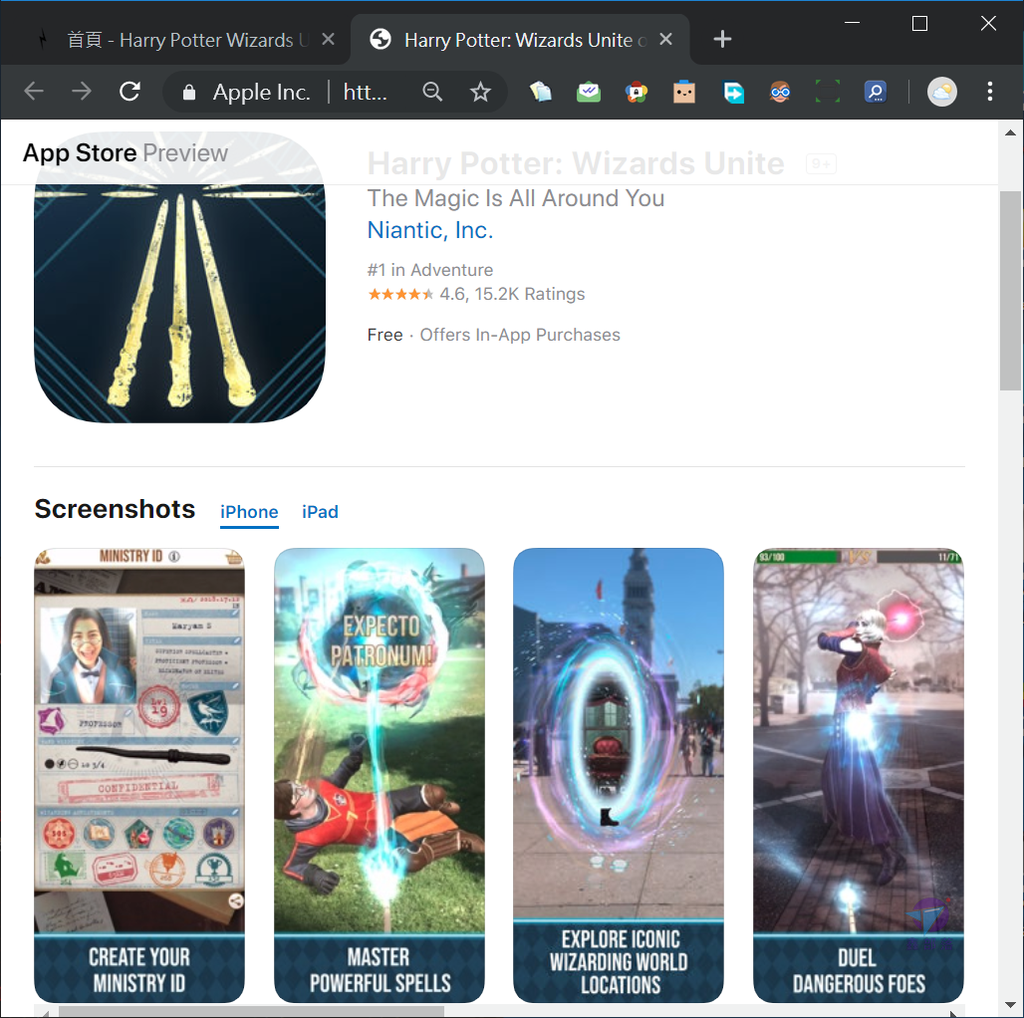Click the Harry Potter: Wizards Unite title
This screenshot has height=1018, width=1024.
575,163
